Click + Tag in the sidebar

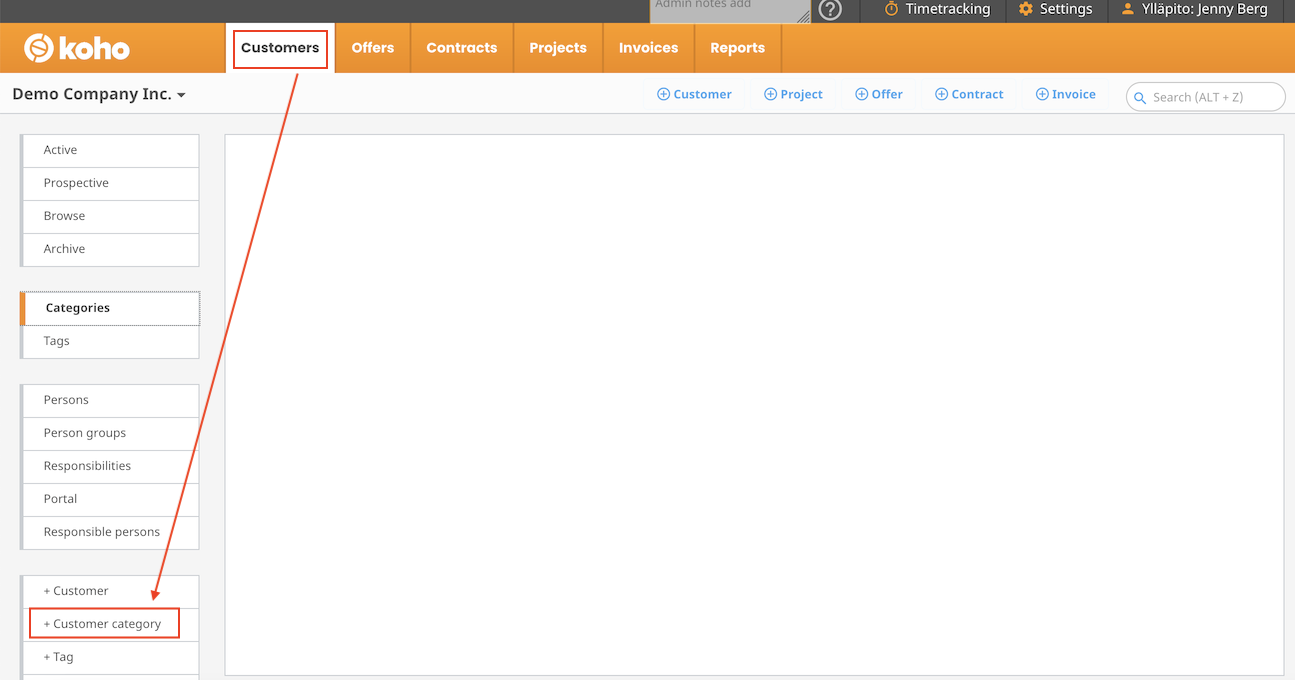coord(111,657)
